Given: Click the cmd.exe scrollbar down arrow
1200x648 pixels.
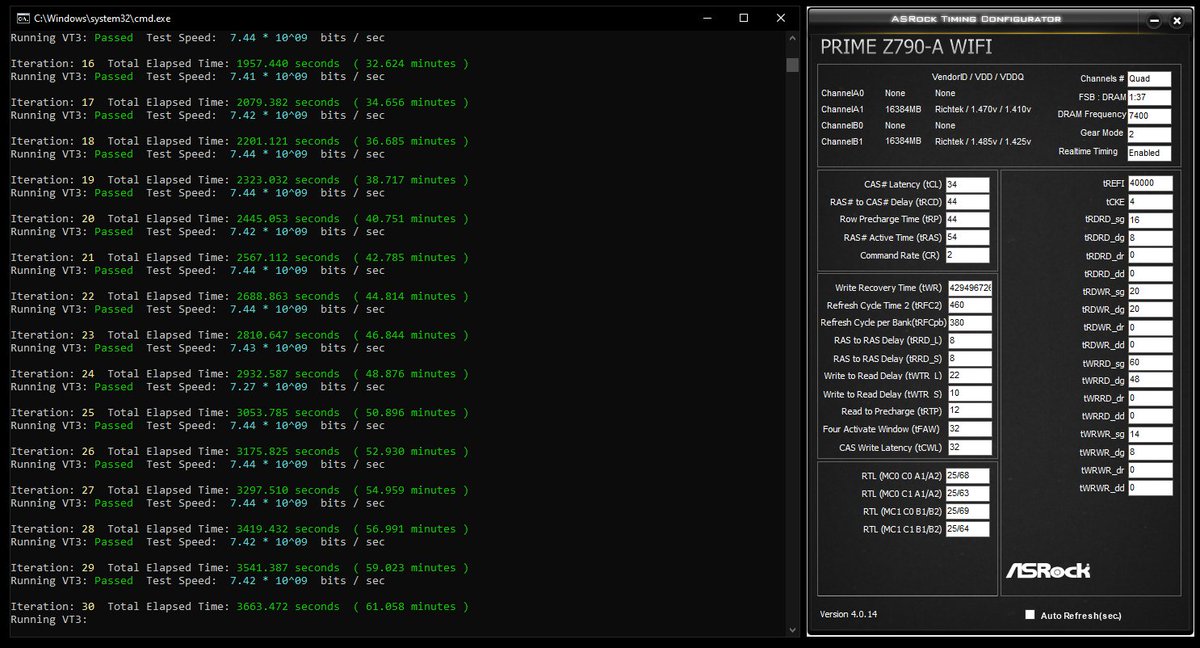Looking at the screenshot, I should coord(792,629).
